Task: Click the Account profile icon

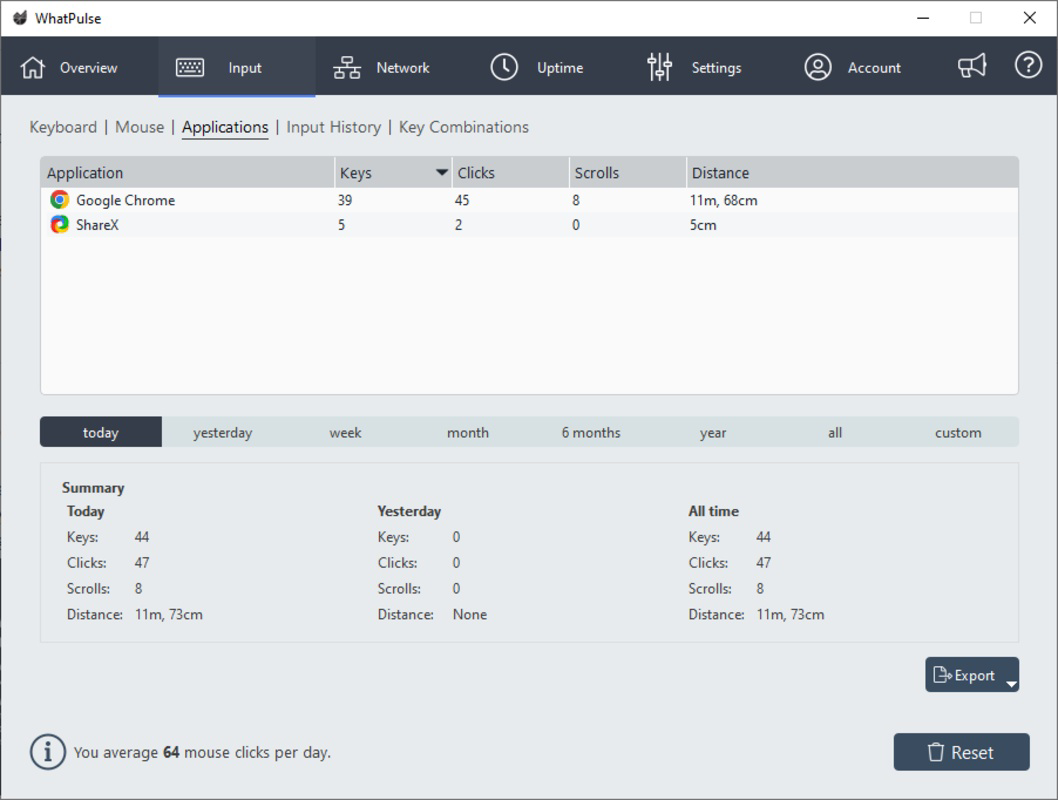Action: tap(818, 67)
